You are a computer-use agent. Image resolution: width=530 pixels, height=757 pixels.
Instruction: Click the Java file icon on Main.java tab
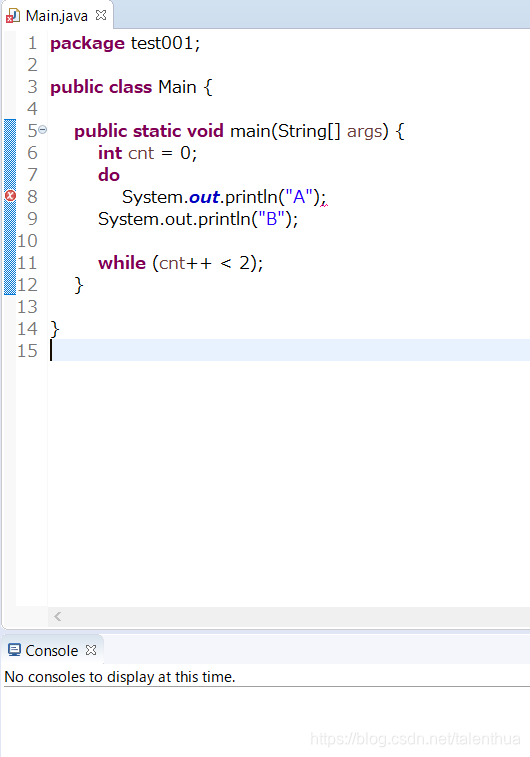pos(13,16)
